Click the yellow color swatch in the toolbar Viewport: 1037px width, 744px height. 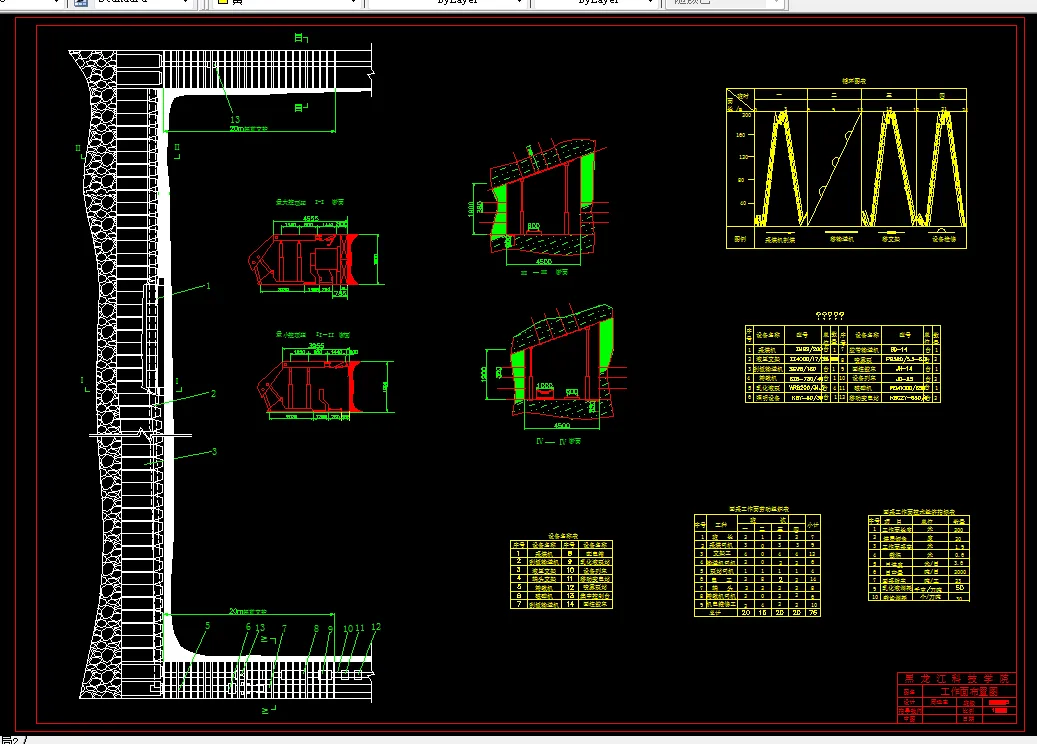point(223,2)
